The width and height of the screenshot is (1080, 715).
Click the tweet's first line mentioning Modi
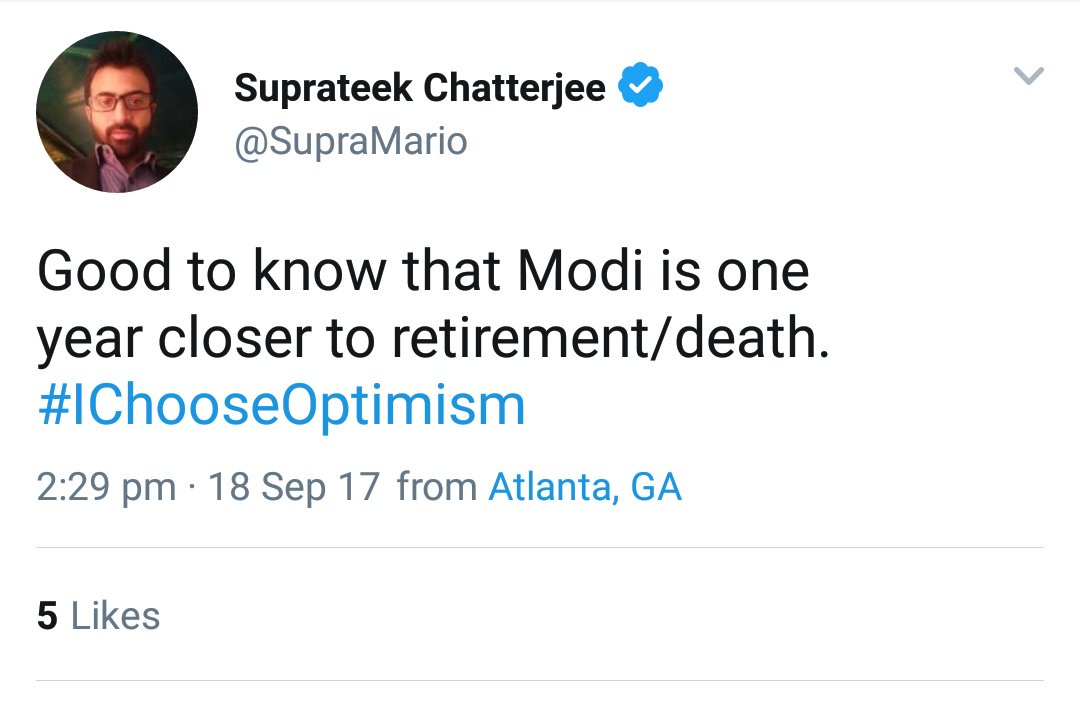pyautogui.click(x=423, y=272)
